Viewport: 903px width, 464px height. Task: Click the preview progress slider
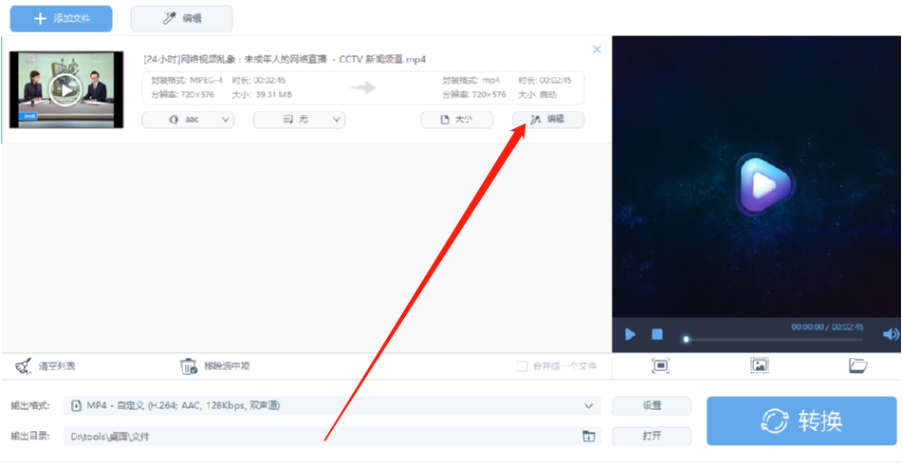coord(773,339)
